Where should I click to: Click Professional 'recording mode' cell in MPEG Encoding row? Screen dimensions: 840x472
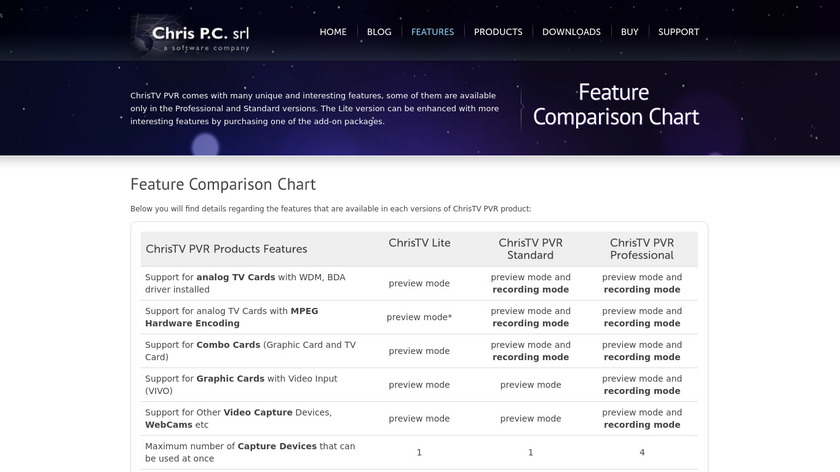point(642,317)
